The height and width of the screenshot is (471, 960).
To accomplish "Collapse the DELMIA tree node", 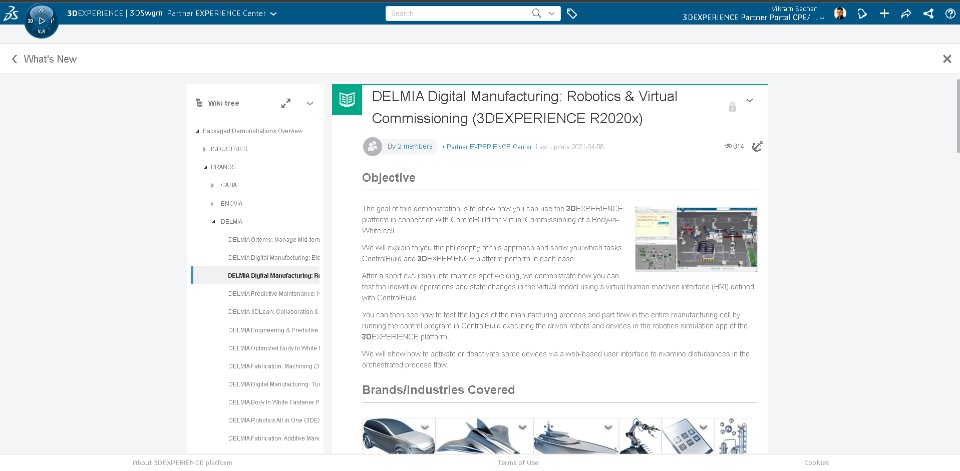I will [213, 221].
